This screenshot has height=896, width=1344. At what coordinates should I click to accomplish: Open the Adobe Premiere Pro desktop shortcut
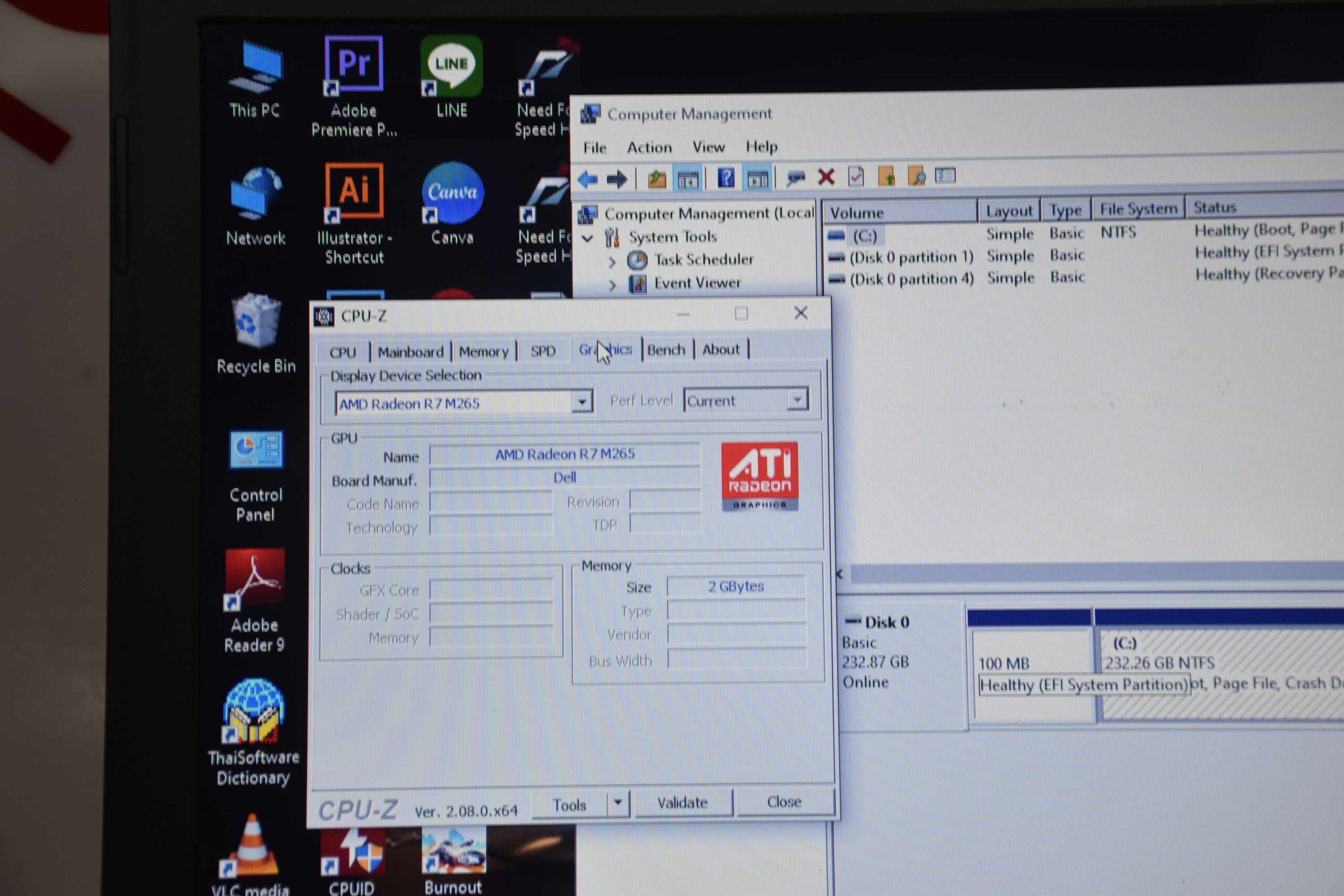point(354,87)
